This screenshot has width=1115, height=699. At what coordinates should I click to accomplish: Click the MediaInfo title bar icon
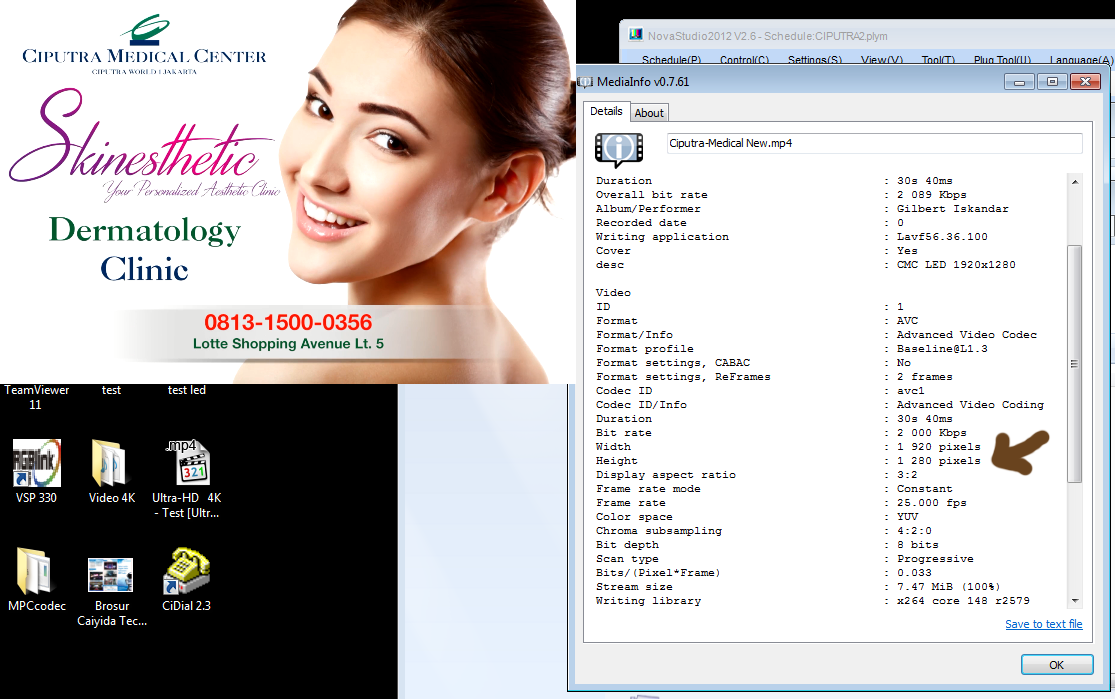coord(586,81)
